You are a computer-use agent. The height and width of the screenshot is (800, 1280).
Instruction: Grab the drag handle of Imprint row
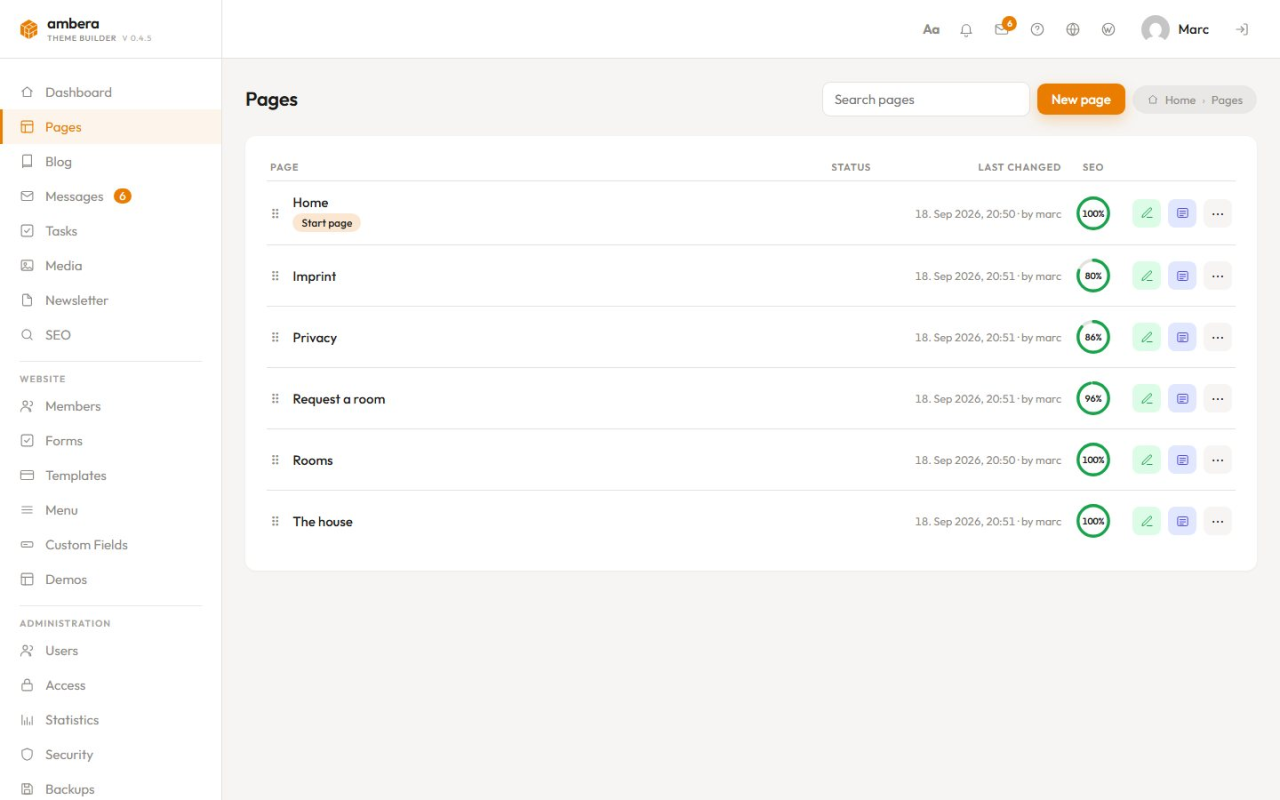(x=275, y=276)
